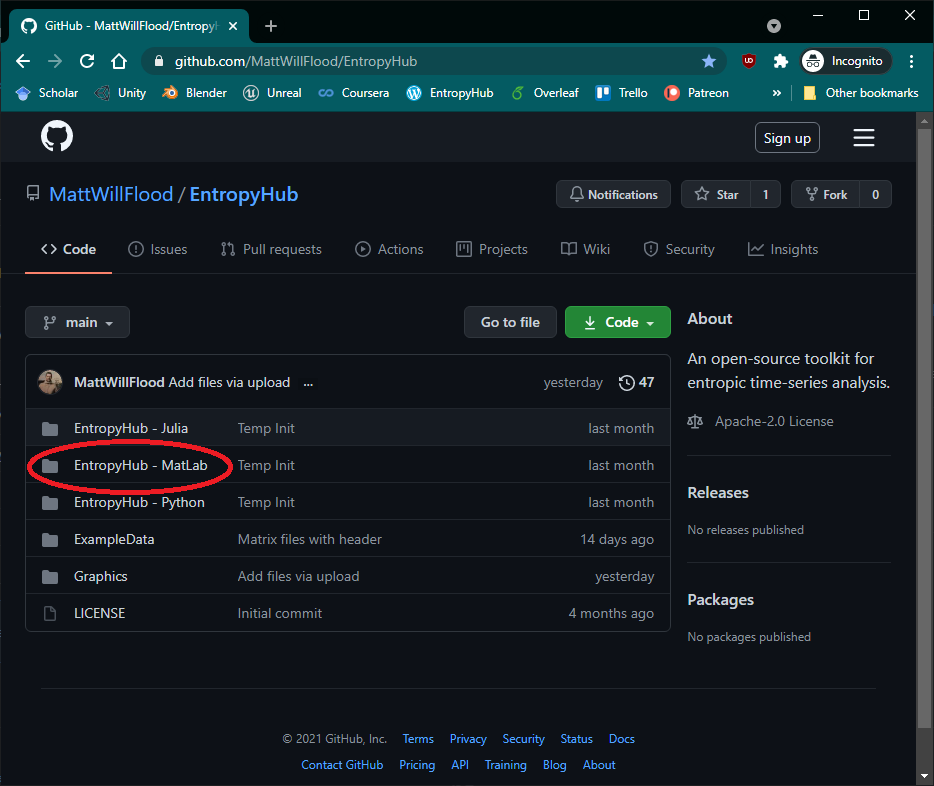Viewport: 934px width, 786px height.
Task: Star the EntropyHub repository
Action: [716, 195]
